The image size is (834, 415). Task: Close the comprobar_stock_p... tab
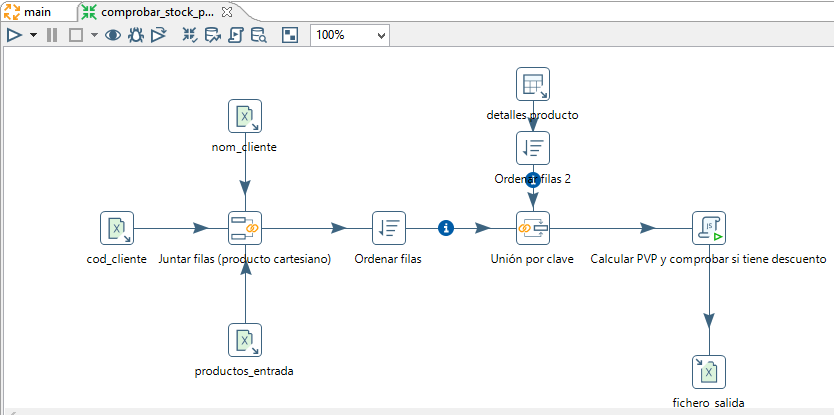226,11
